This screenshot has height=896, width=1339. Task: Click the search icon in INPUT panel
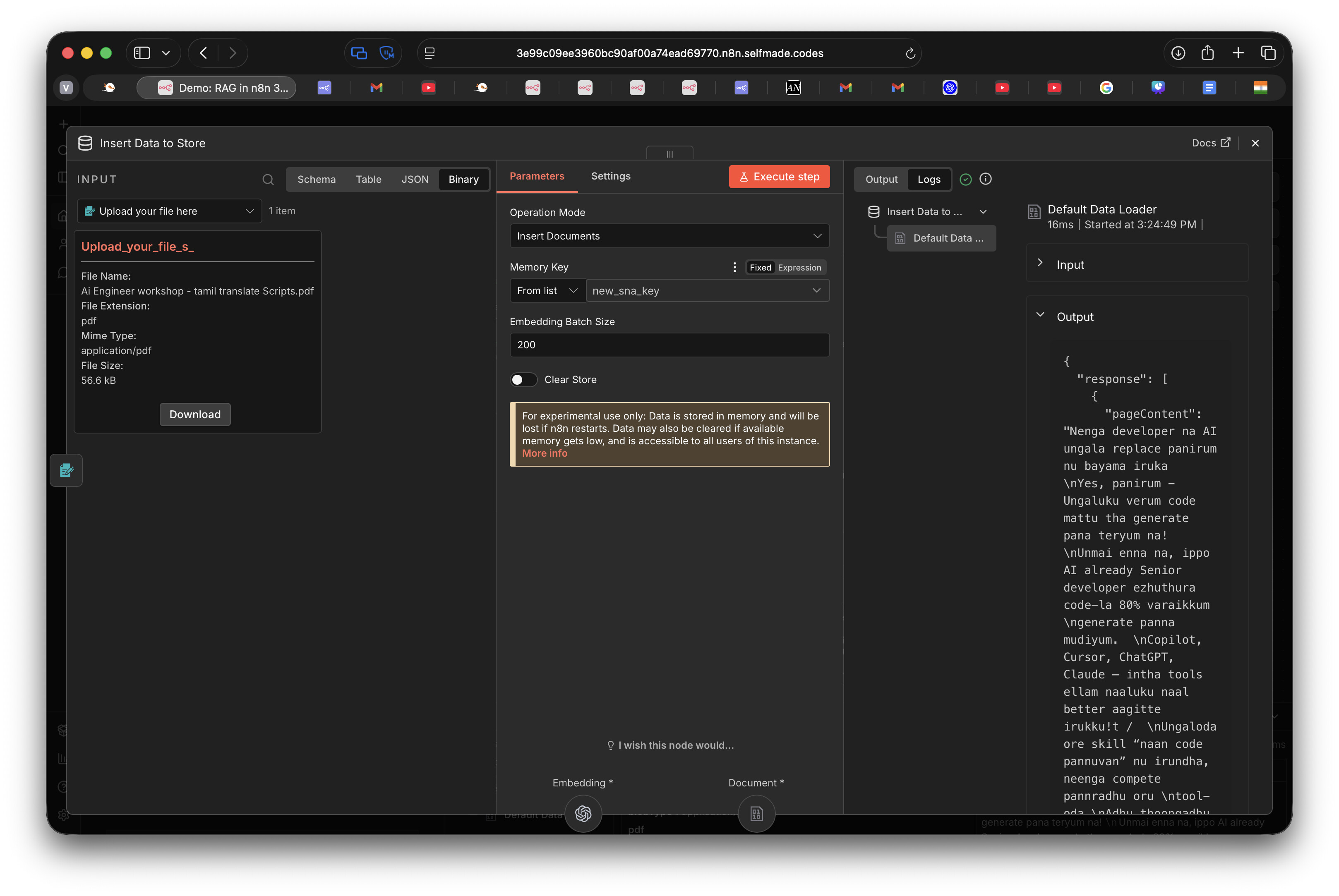[x=267, y=180]
